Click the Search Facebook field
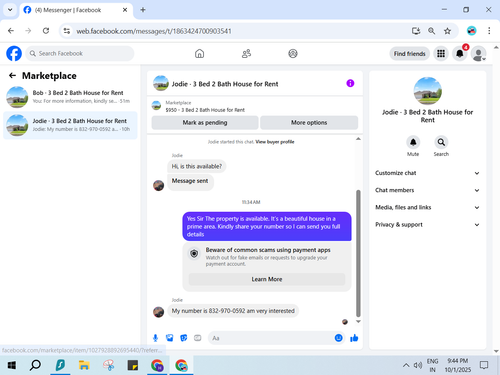The width and height of the screenshot is (500, 375). [80, 53]
